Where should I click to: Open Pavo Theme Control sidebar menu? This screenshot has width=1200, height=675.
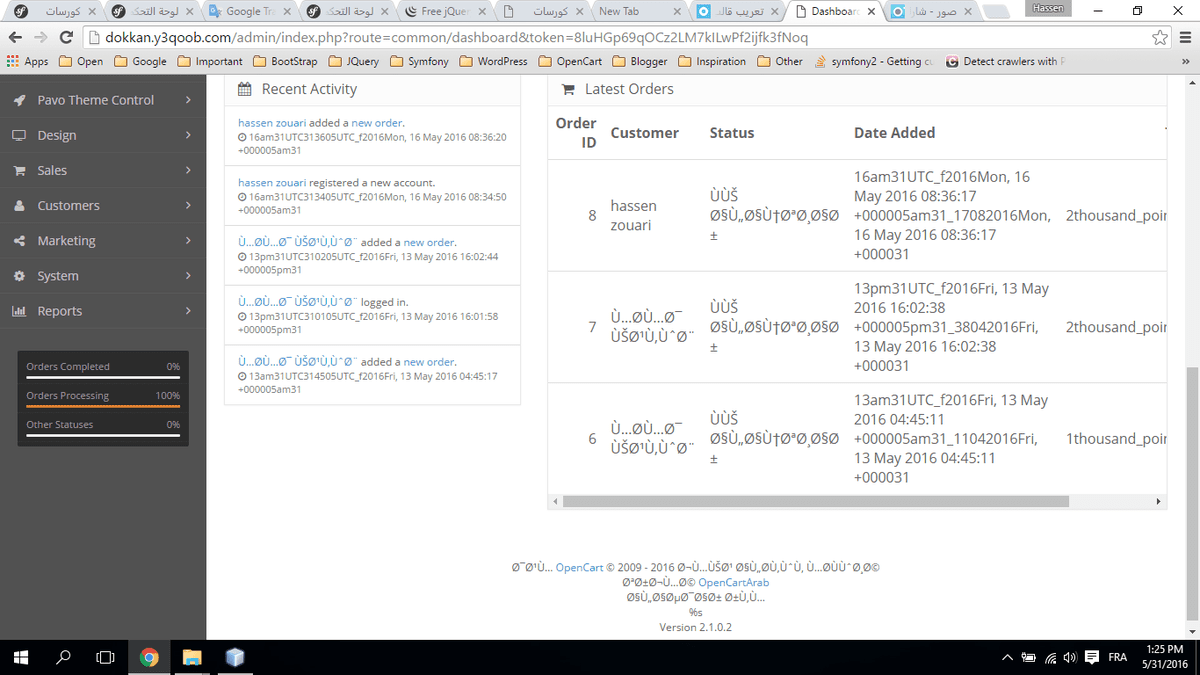click(x=103, y=100)
